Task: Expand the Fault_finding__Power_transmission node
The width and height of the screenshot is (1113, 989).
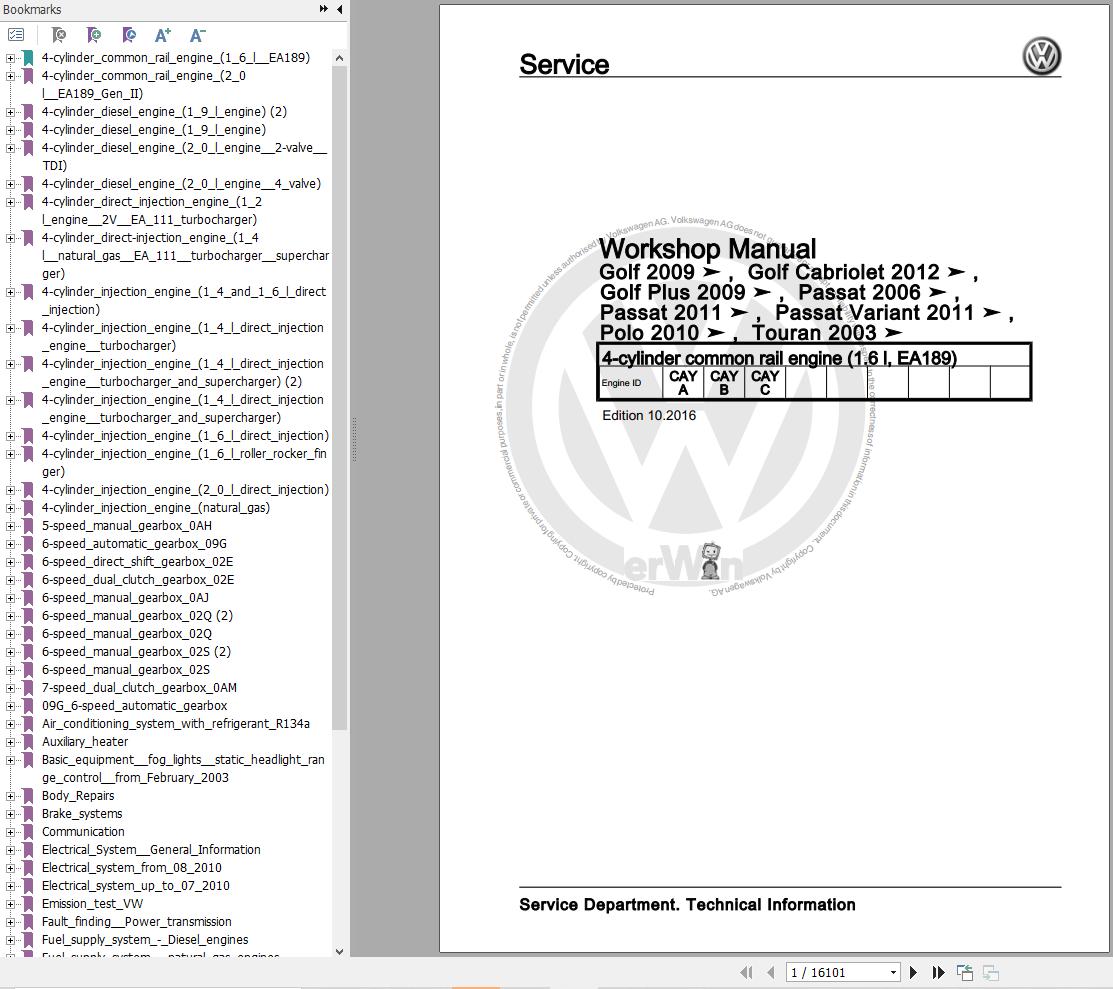Action: pyautogui.click(x=10, y=922)
